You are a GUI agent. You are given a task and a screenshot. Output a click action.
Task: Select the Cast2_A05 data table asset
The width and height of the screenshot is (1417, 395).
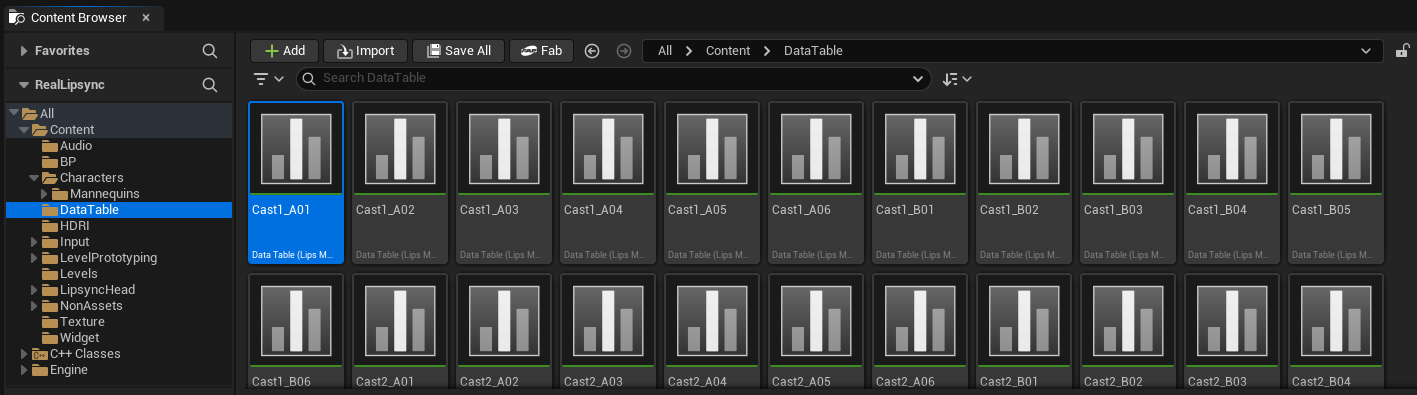816,332
